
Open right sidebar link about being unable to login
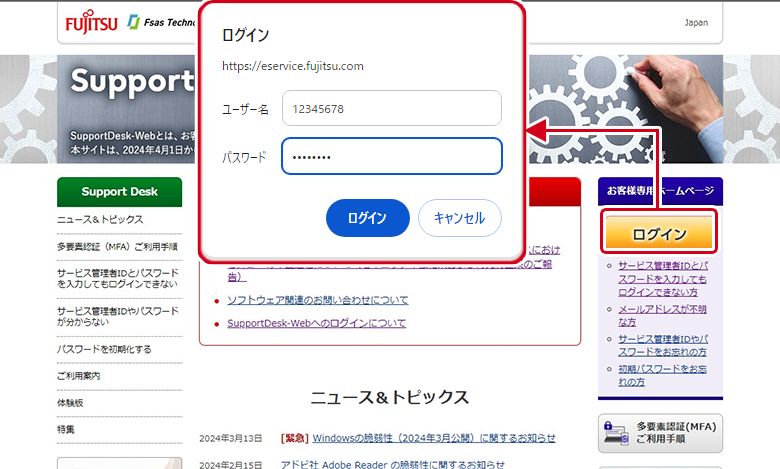pyautogui.click(x=663, y=279)
